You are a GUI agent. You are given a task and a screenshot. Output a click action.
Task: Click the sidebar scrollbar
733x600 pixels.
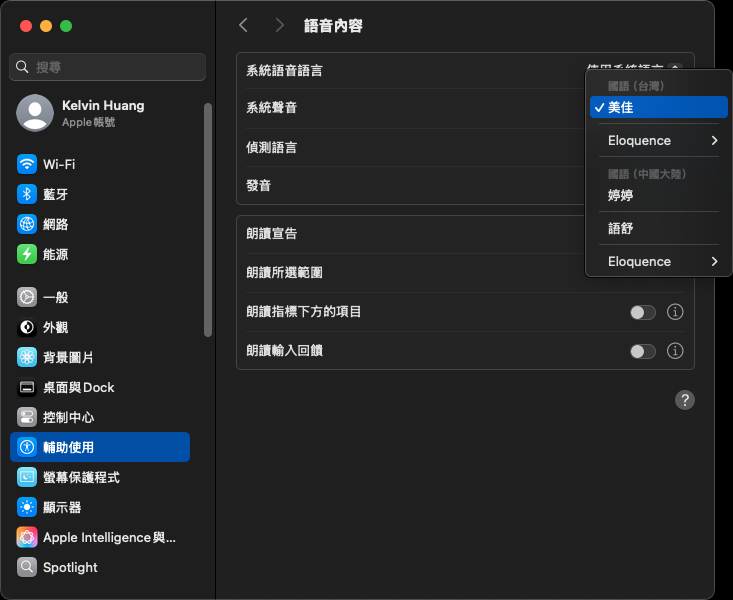point(208,220)
